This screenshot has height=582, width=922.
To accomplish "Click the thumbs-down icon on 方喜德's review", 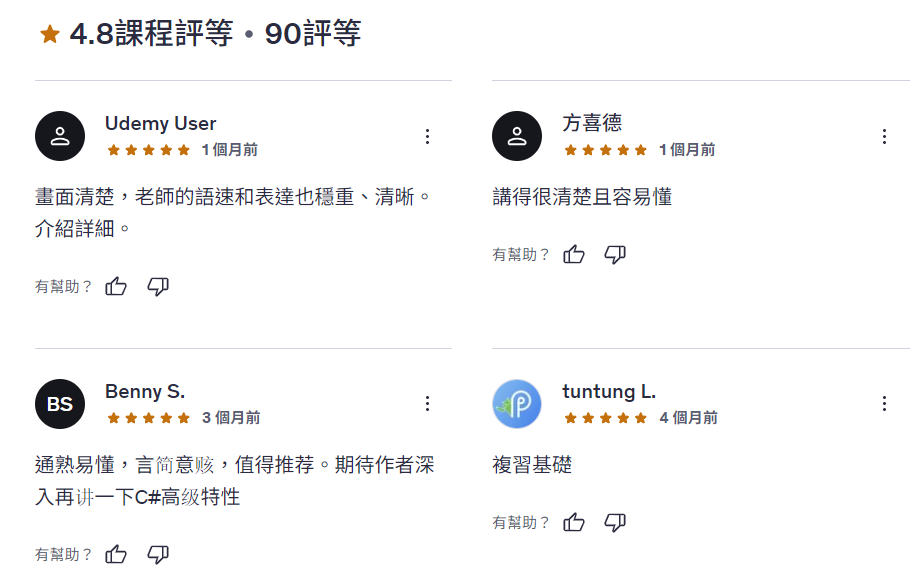I will pos(614,254).
